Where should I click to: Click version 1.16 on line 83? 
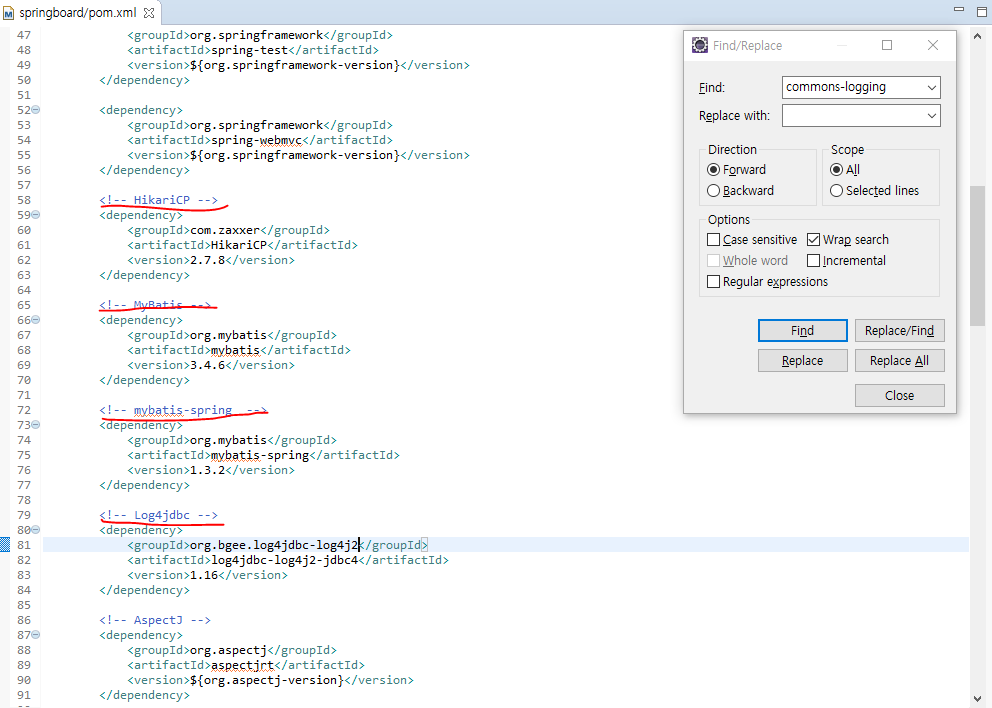(x=204, y=575)
